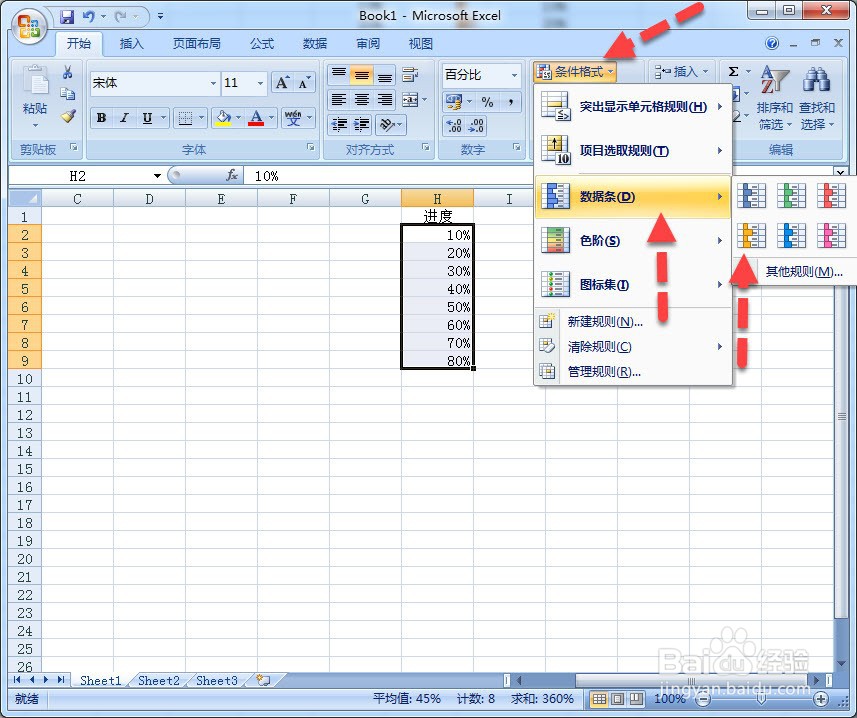Click the Office button orb
Image resolution: width=857 pixels, height=718 pixels.
(28, 26)
